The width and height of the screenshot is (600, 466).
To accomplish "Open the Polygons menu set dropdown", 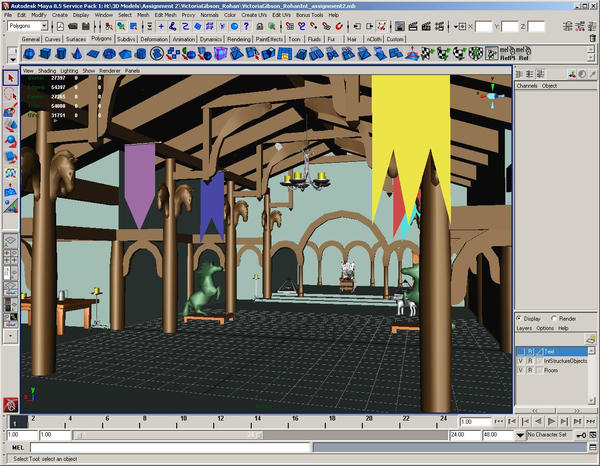I will (x=44, y=26).
